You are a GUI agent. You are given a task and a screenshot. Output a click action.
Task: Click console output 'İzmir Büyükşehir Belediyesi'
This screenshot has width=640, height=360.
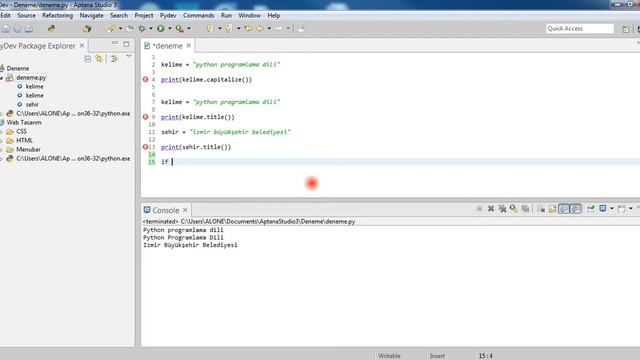(190, 245)
